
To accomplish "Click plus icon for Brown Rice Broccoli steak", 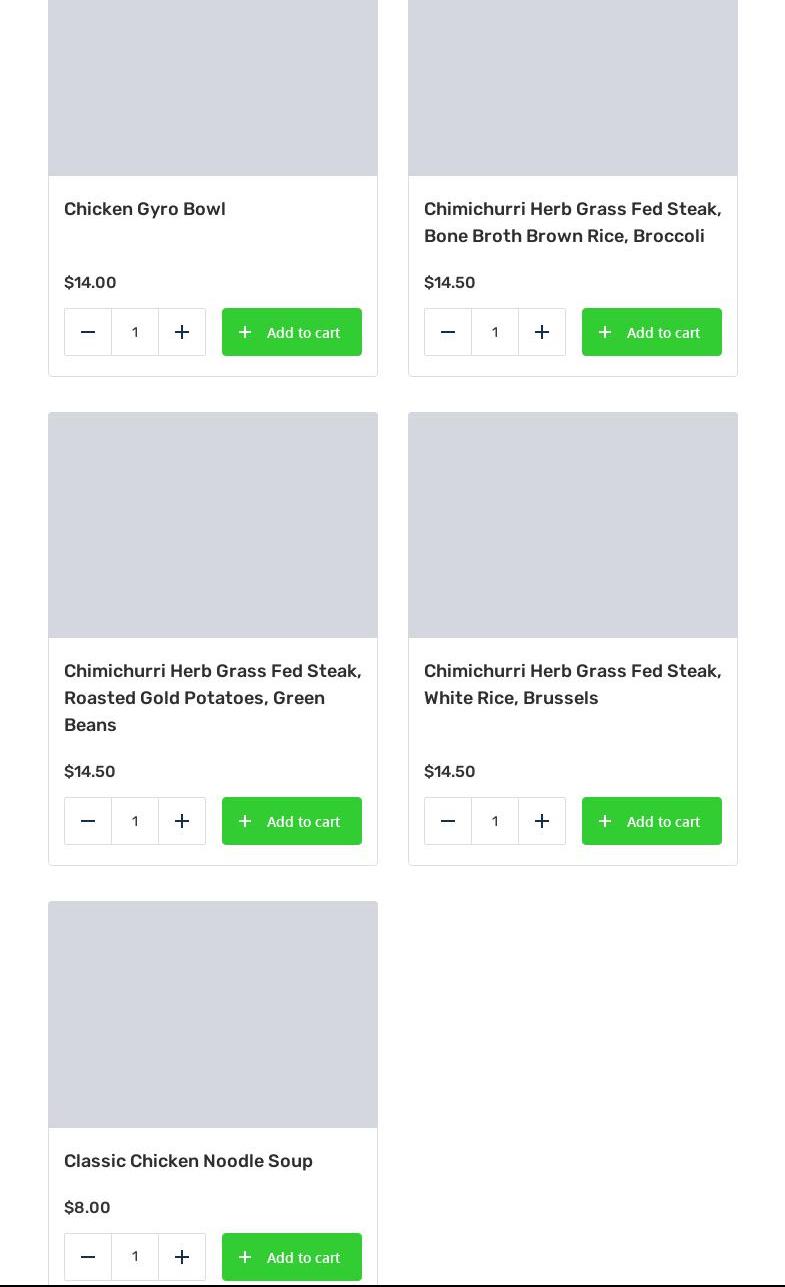I will 542,332.
